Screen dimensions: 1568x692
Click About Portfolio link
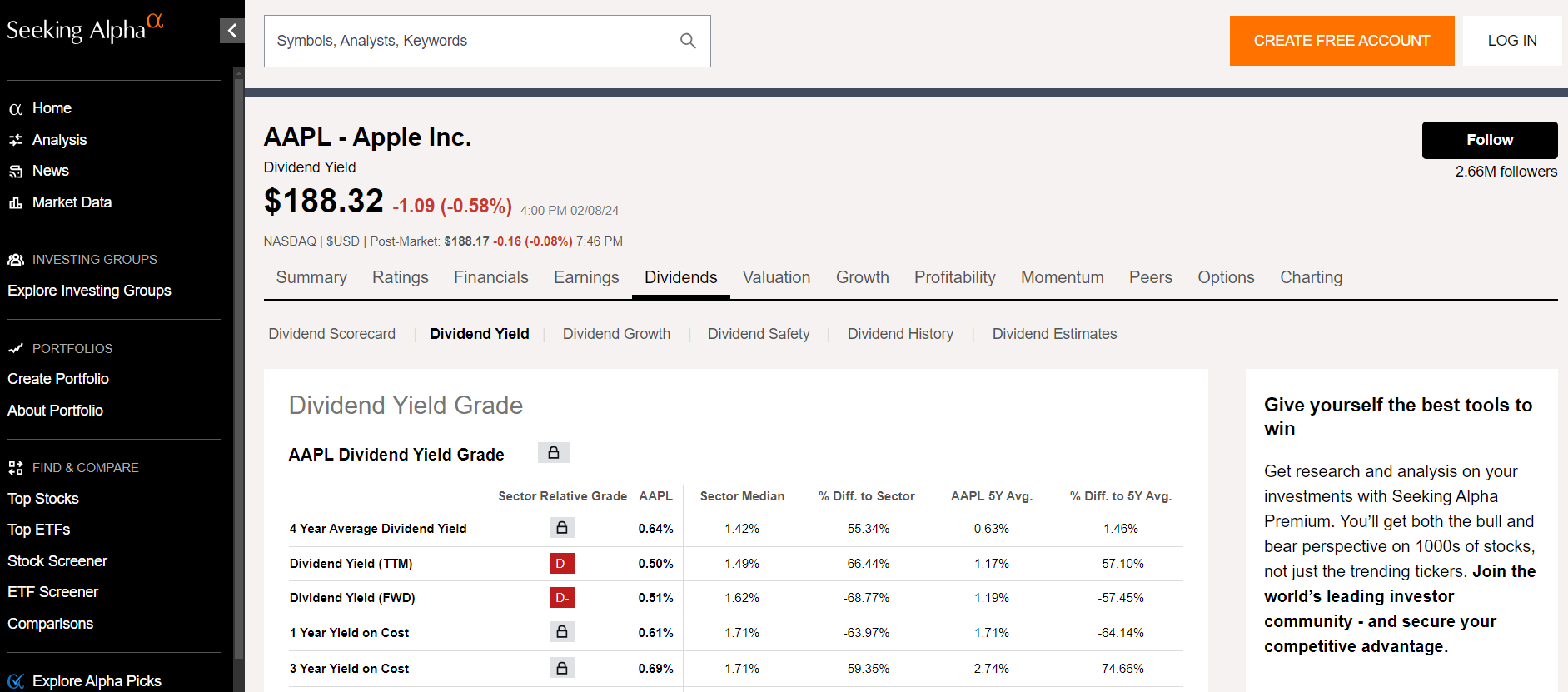(x=55, y=411)
